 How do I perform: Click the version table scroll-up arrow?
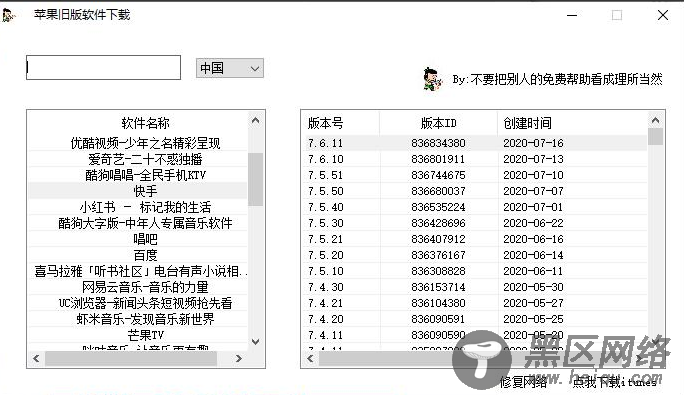coord(655,120)
